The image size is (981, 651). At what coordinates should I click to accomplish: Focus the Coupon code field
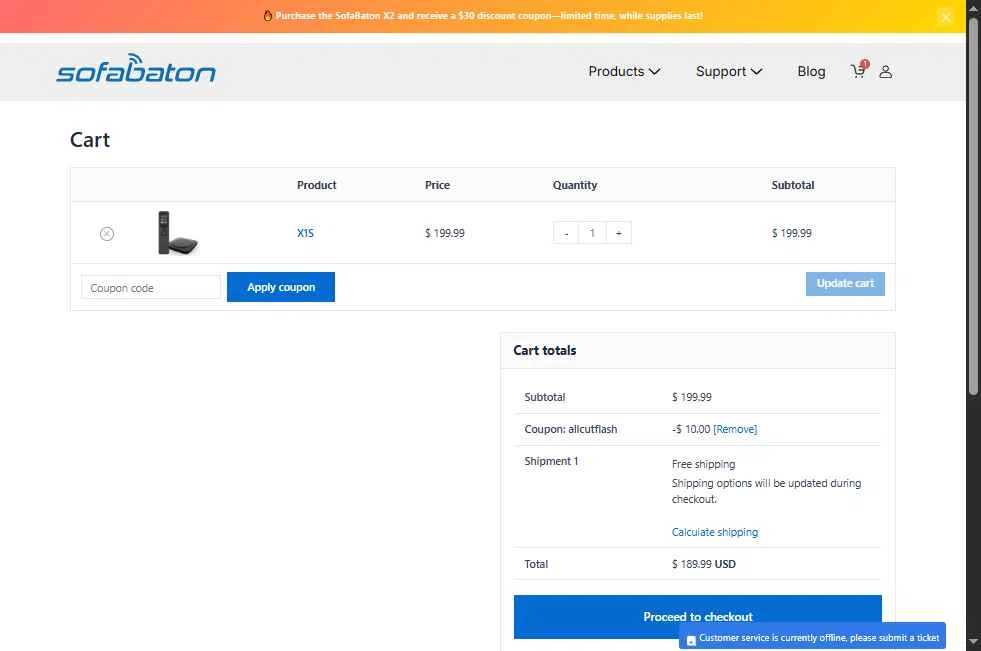pos(151,288)
